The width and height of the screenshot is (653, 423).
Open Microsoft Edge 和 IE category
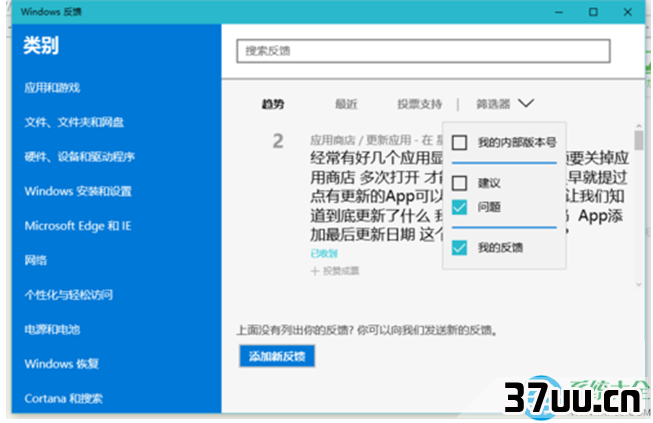coord(78,226)
